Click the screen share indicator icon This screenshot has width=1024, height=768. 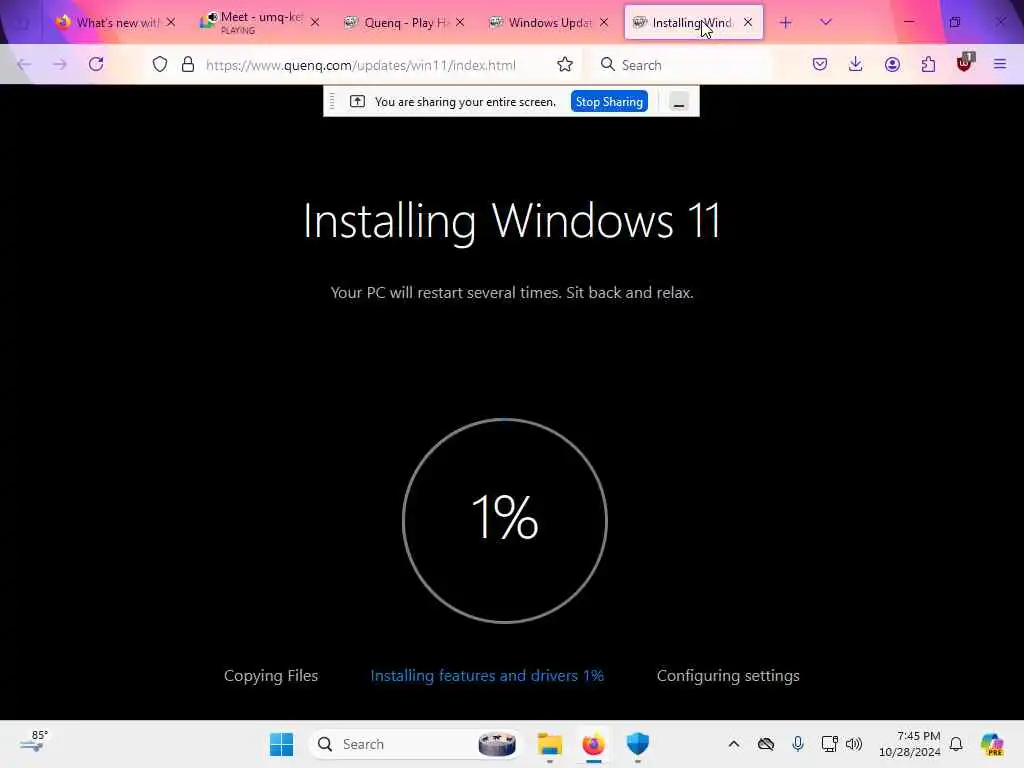(x=357, y=101)
